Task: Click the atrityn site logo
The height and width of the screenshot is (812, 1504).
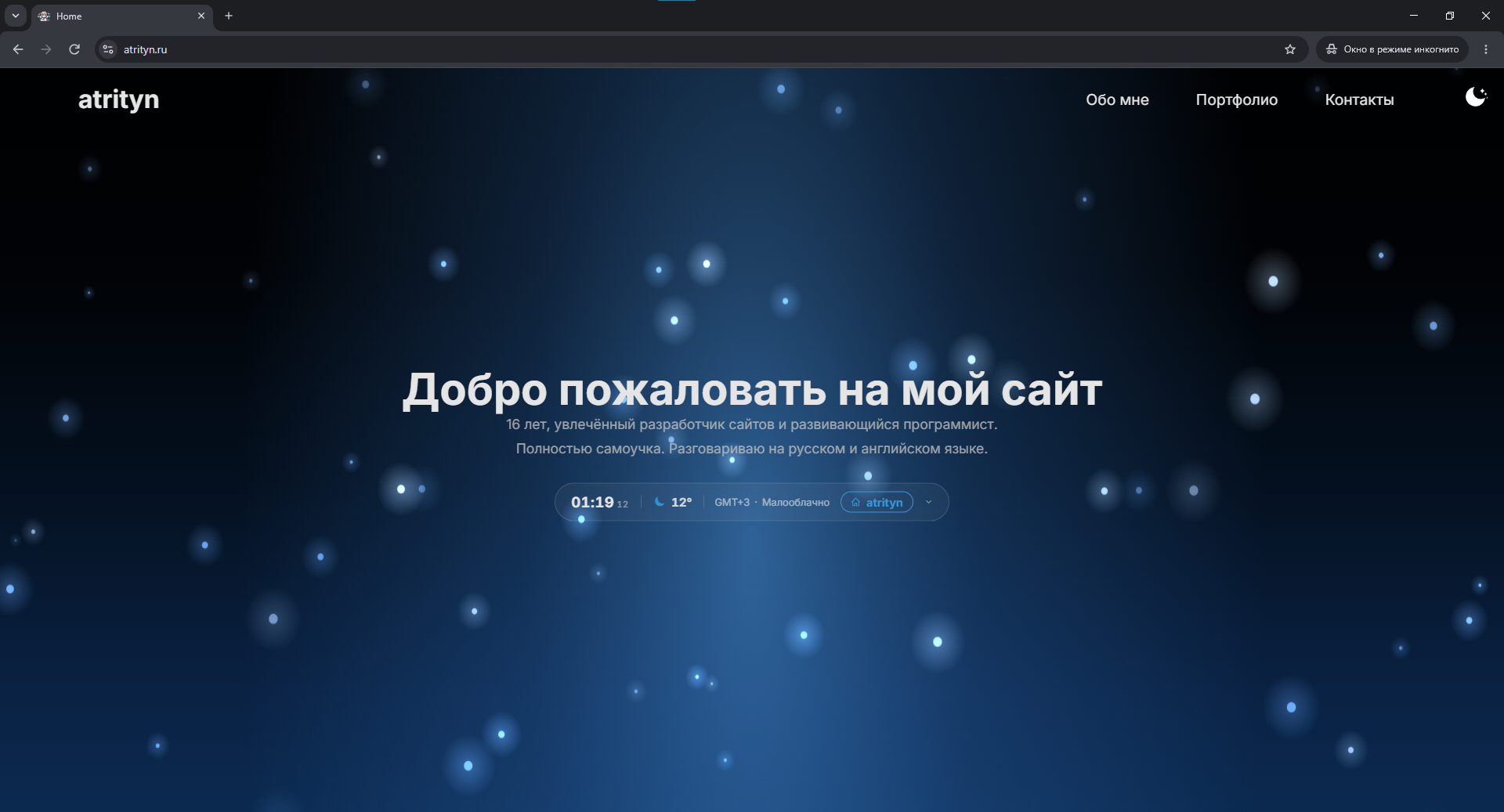Action: [x=118, y=99]
